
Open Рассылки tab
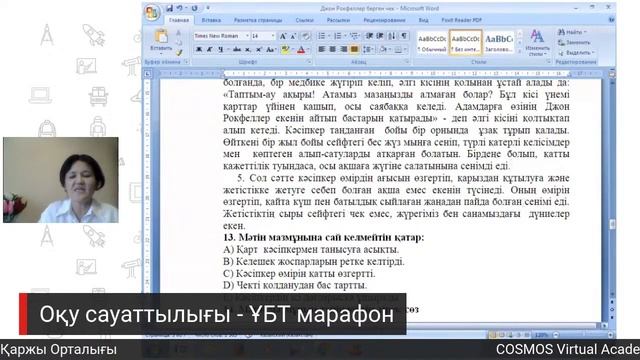coord(338,20)
